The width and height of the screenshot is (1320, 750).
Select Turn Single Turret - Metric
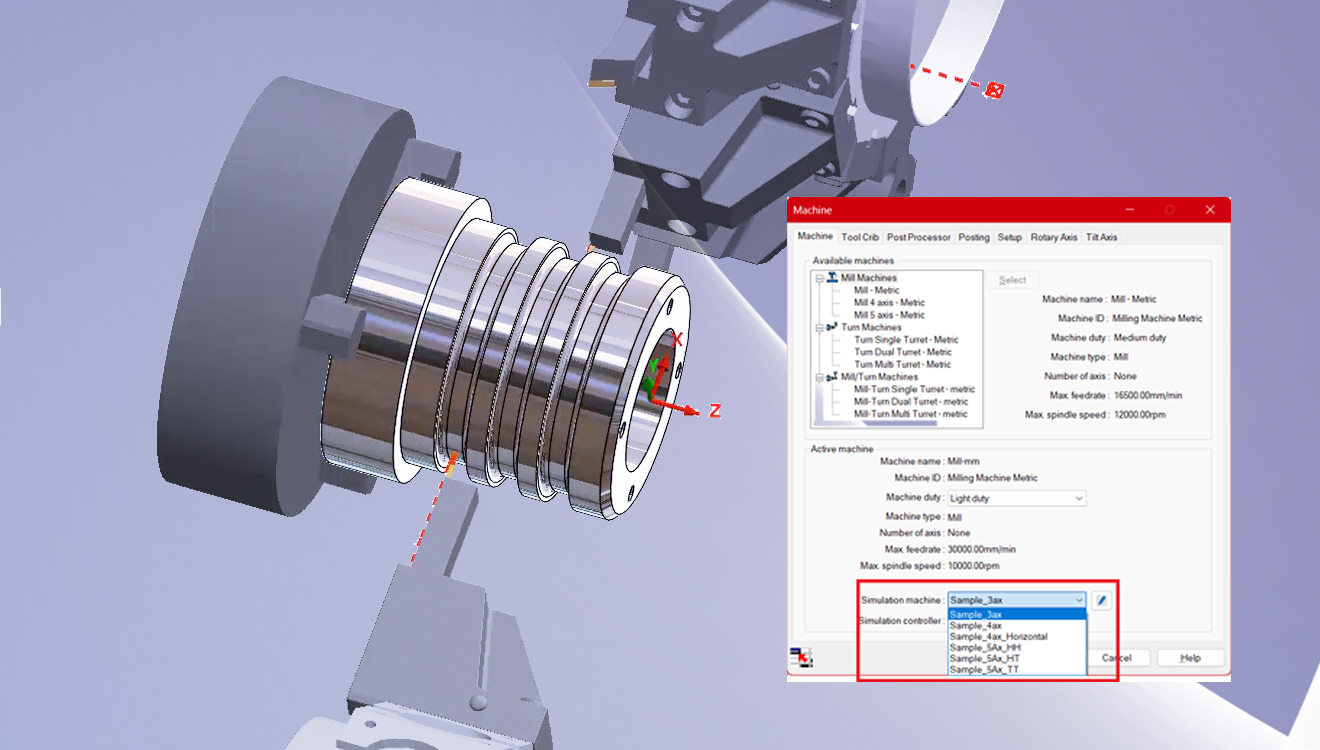click(906, 340)
